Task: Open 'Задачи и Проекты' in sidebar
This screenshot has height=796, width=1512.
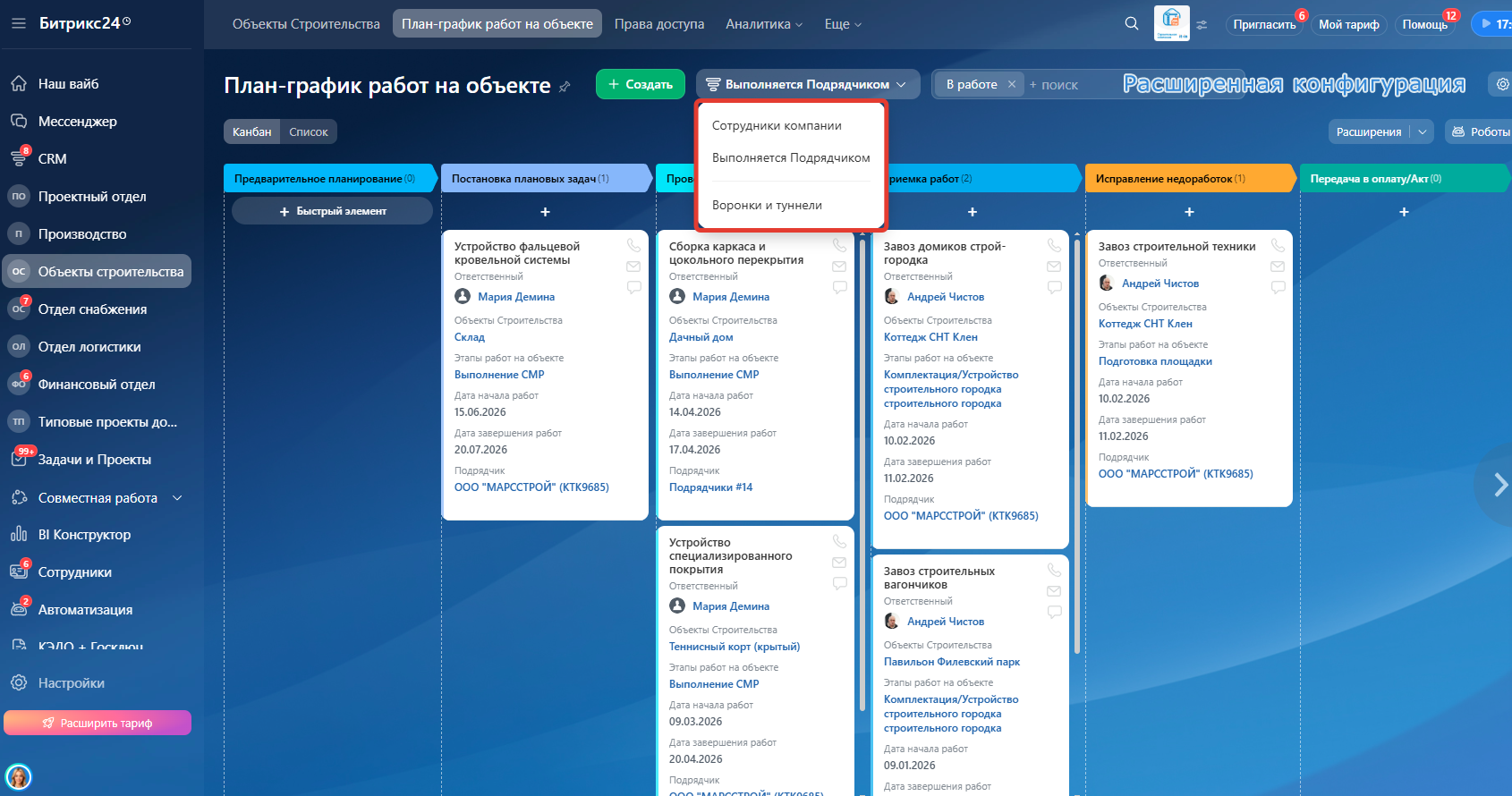Action: [x=97, y=459]
